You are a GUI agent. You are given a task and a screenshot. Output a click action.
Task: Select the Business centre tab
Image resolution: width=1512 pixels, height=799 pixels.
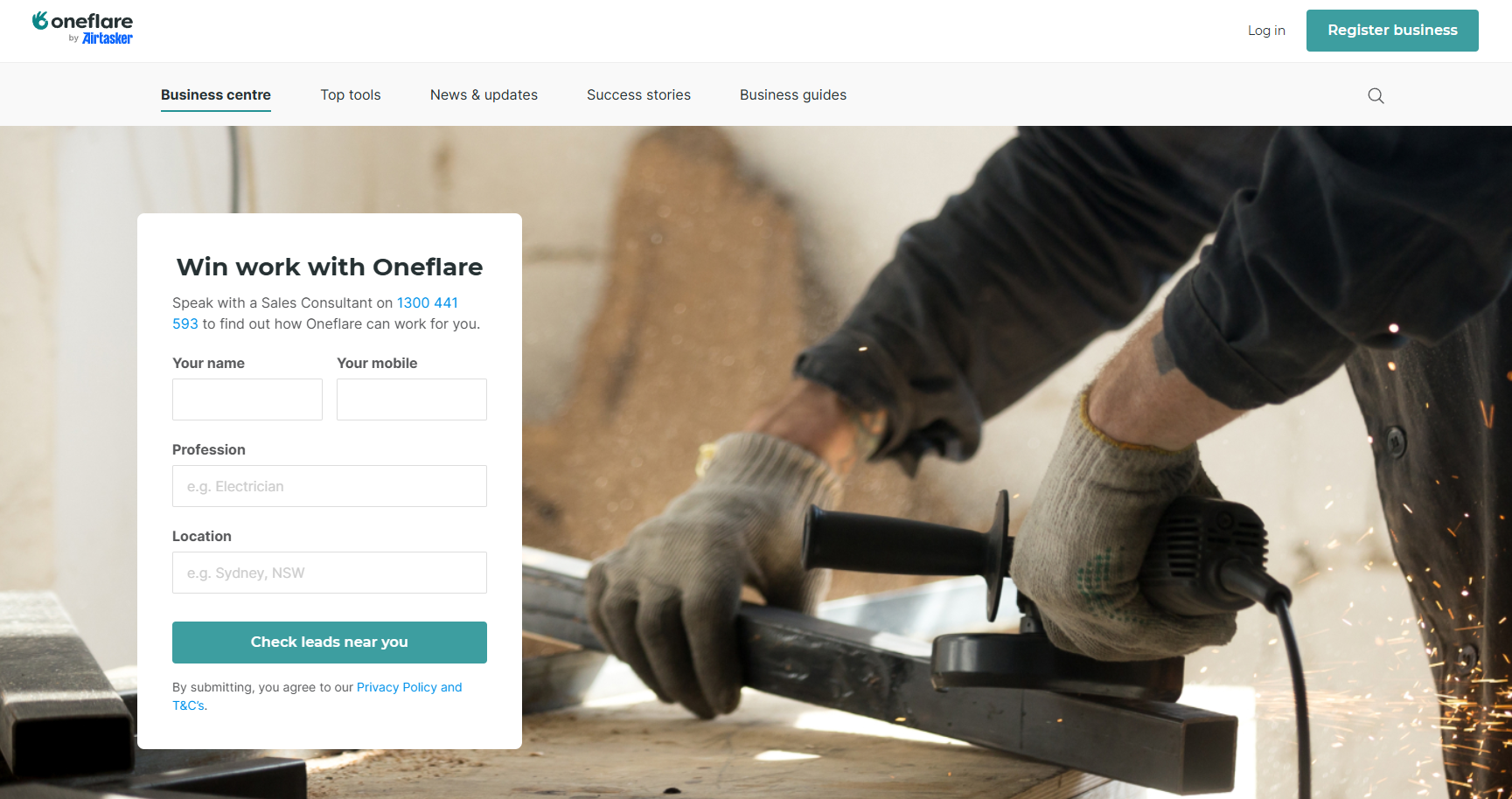216,94
